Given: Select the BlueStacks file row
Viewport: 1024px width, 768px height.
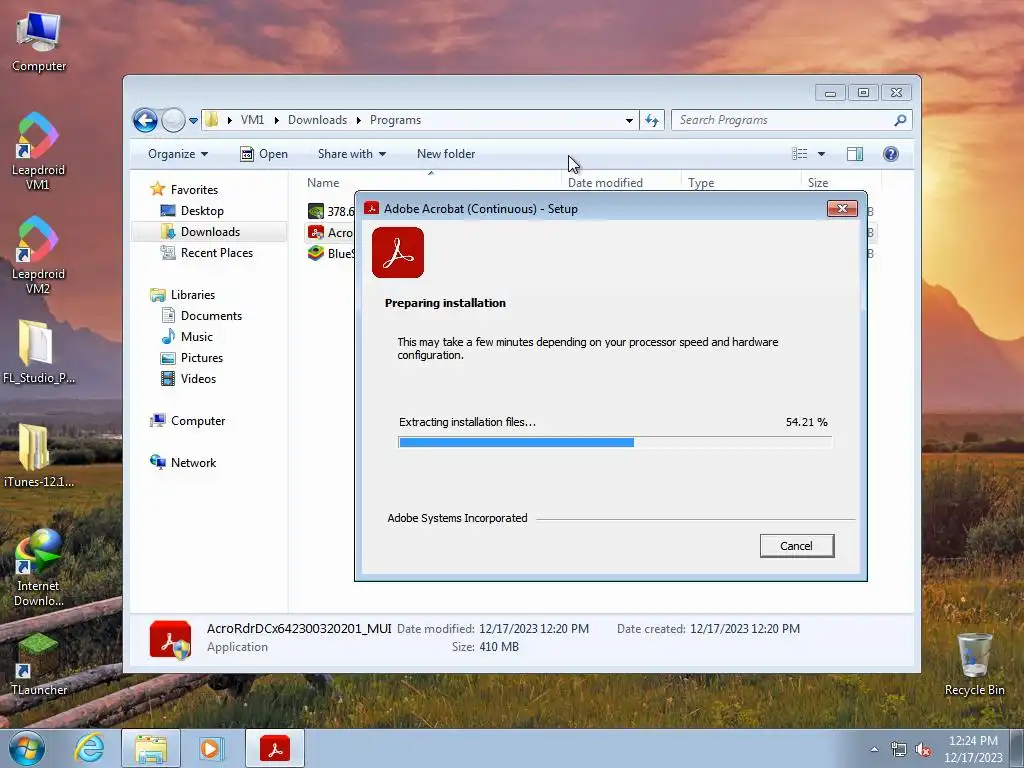Looking at the screenshot, I should point(330,253).
